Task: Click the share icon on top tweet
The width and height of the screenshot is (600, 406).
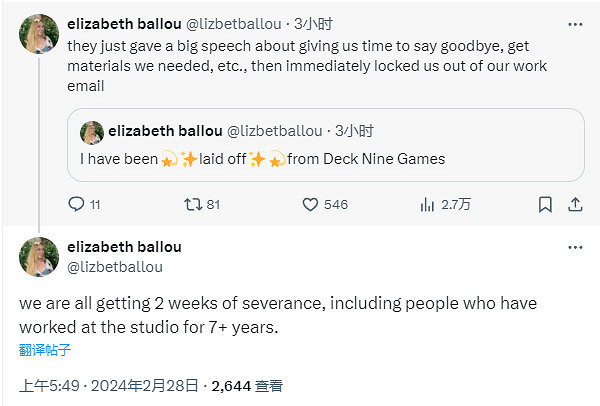Action: [575, 204]
